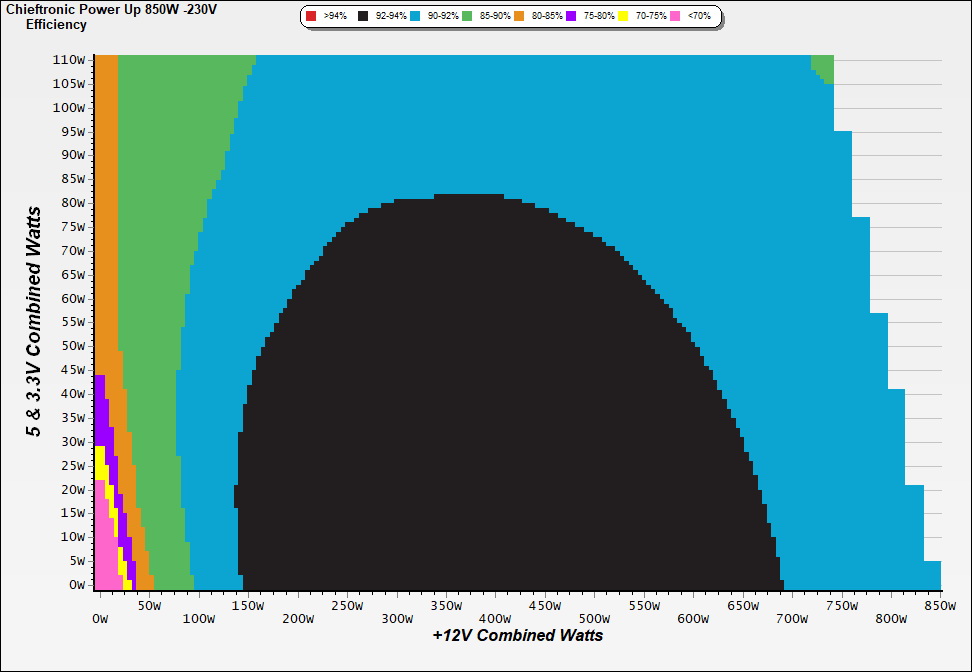Viewport: 972px width, 672px height.
Task: Click the 'Efficiency' subtitle text
Action: coord(56,25)
